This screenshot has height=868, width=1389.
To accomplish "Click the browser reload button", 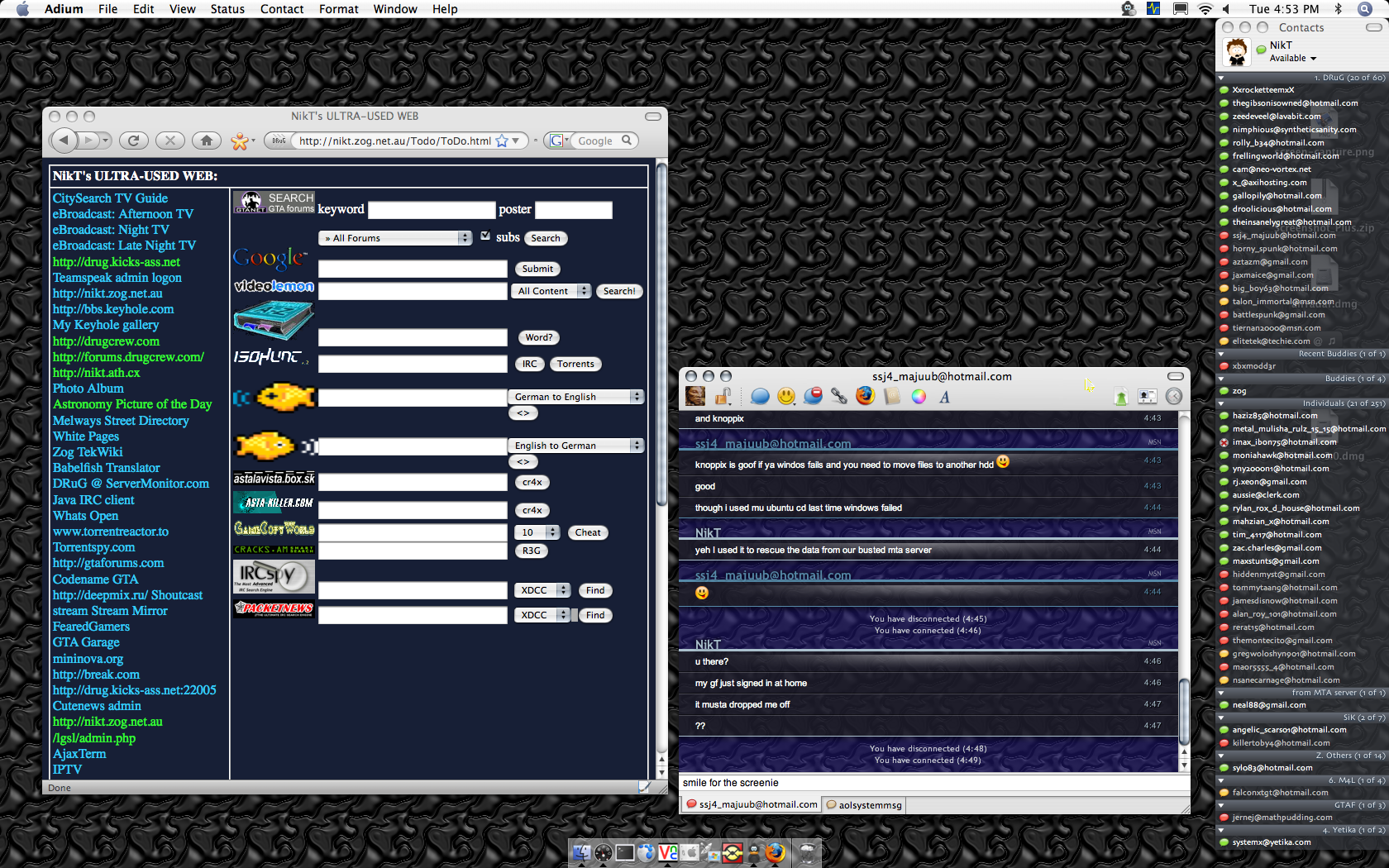I will pos(134,141).
